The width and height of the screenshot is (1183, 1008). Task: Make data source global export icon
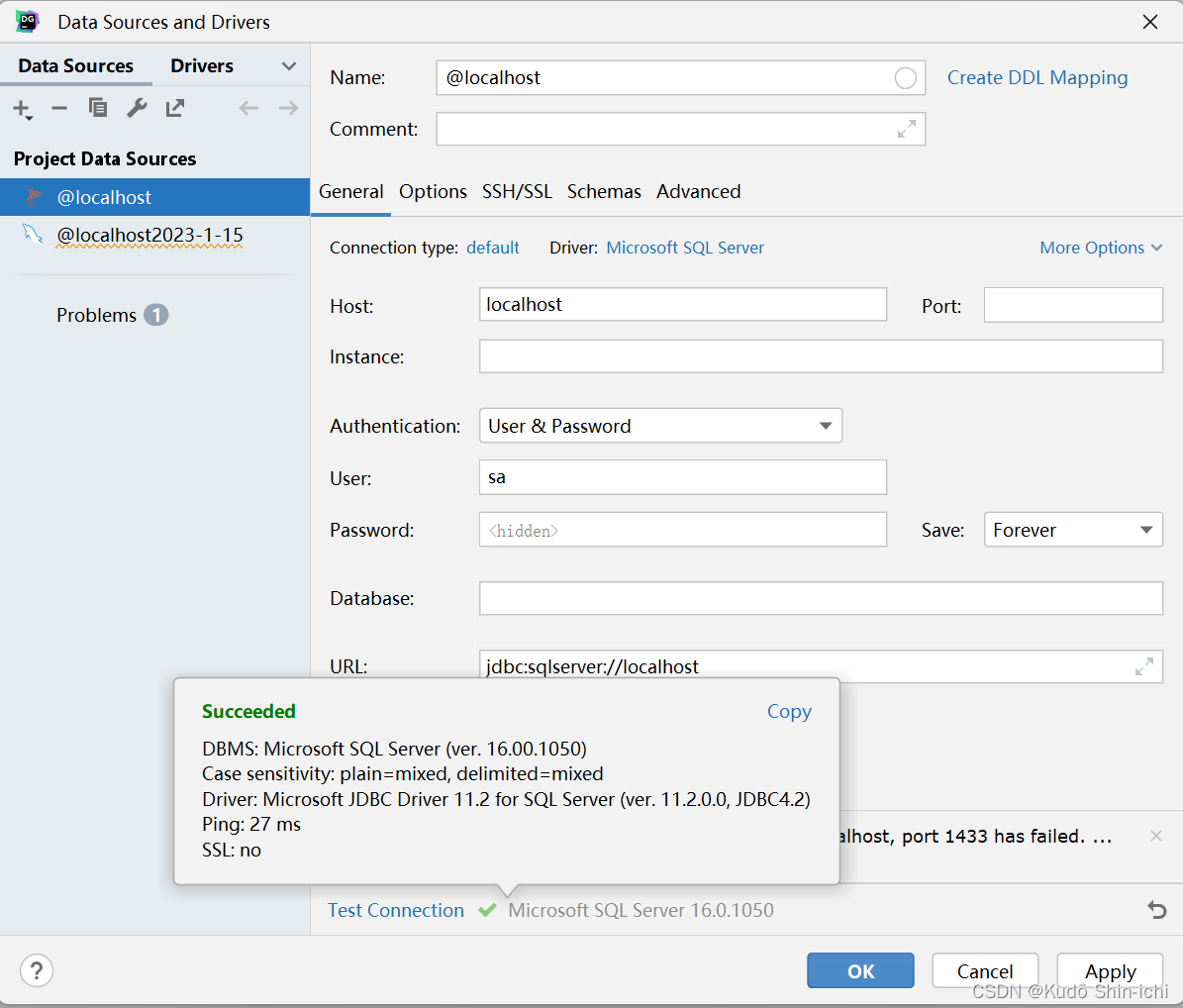tap(175, 108)
